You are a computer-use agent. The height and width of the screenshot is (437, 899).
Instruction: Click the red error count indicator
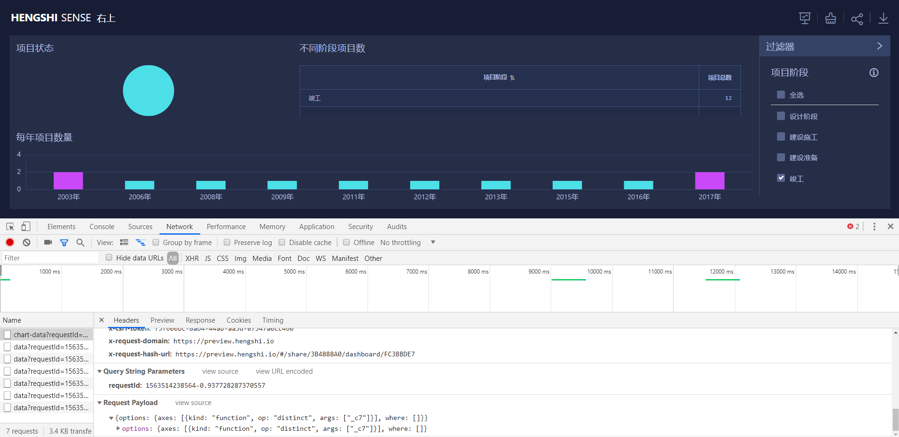click(853, 227)
